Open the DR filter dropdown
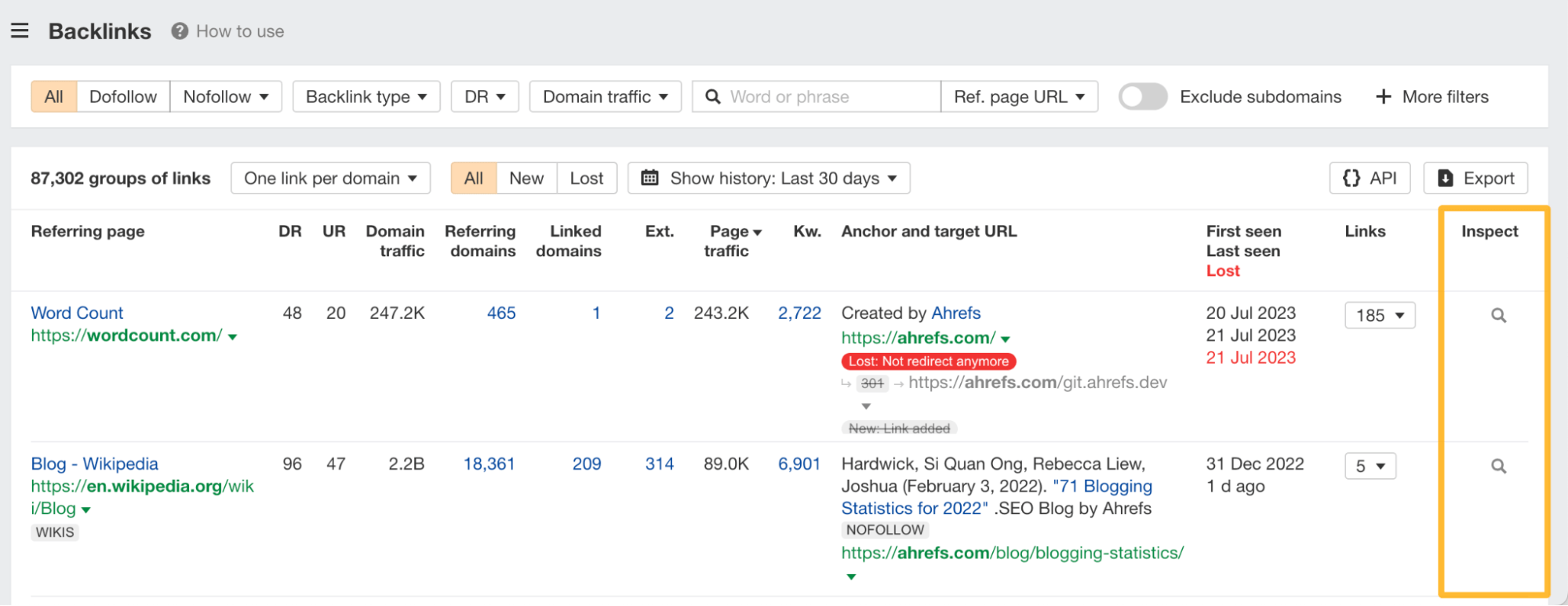Screen dimensions: 1568x606 coord(485,96)
